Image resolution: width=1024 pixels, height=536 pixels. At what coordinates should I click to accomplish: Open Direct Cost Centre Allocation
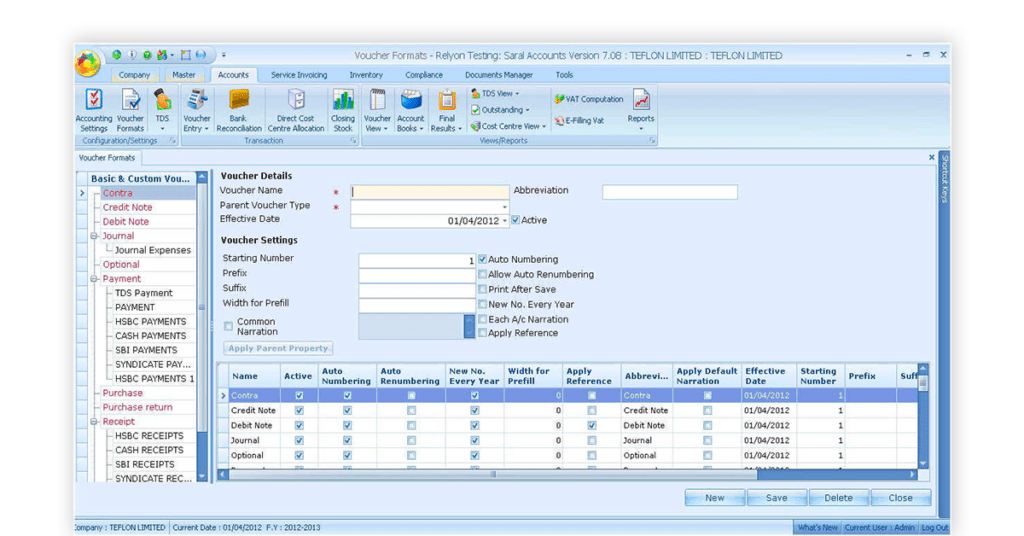tap(296, 110)
